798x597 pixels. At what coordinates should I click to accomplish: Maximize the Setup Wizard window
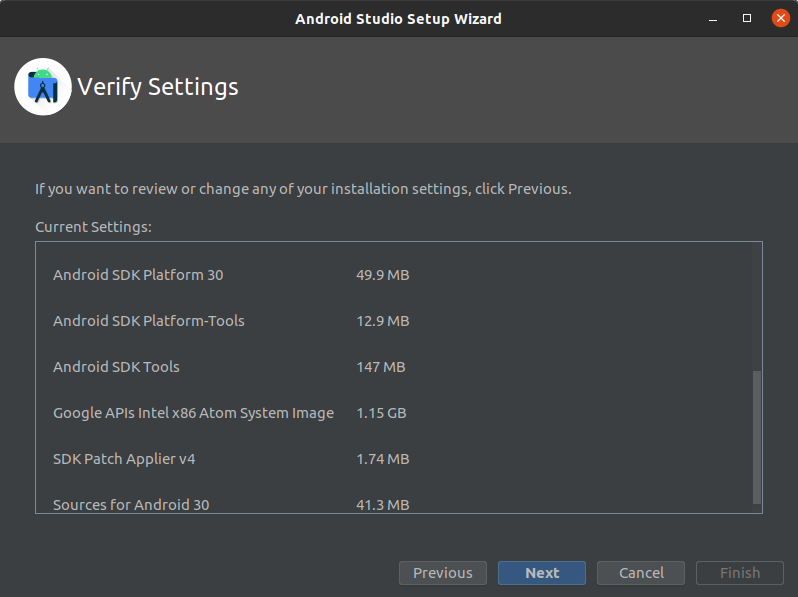pos(747,19)
